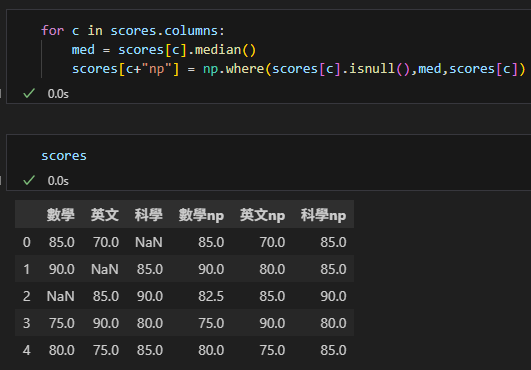Select the 數學 column header
This screenshot has width=531, height=370.
point(61,215)
